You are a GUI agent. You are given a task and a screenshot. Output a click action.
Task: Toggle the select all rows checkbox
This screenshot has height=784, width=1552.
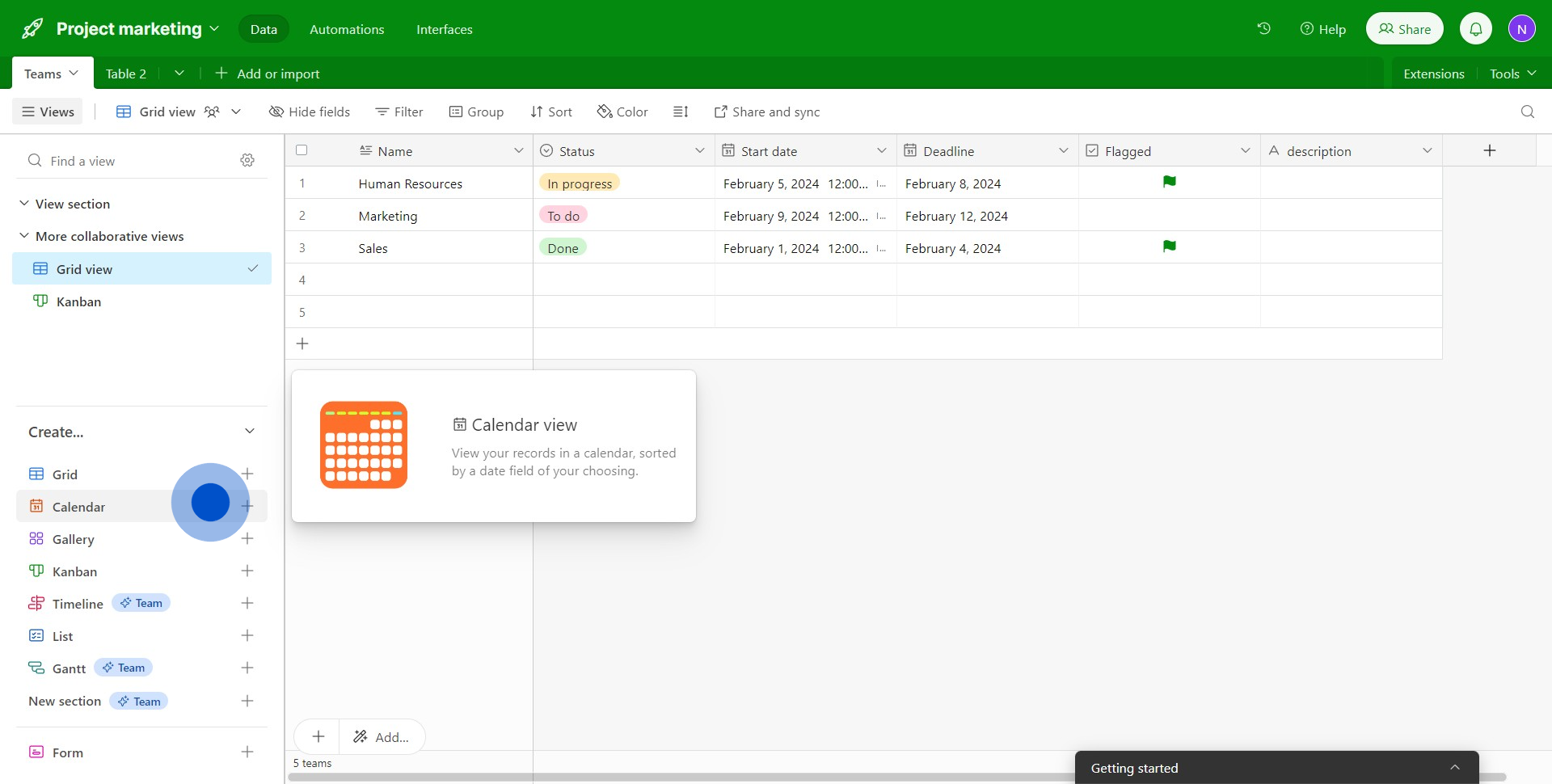(x=302, y=150)
